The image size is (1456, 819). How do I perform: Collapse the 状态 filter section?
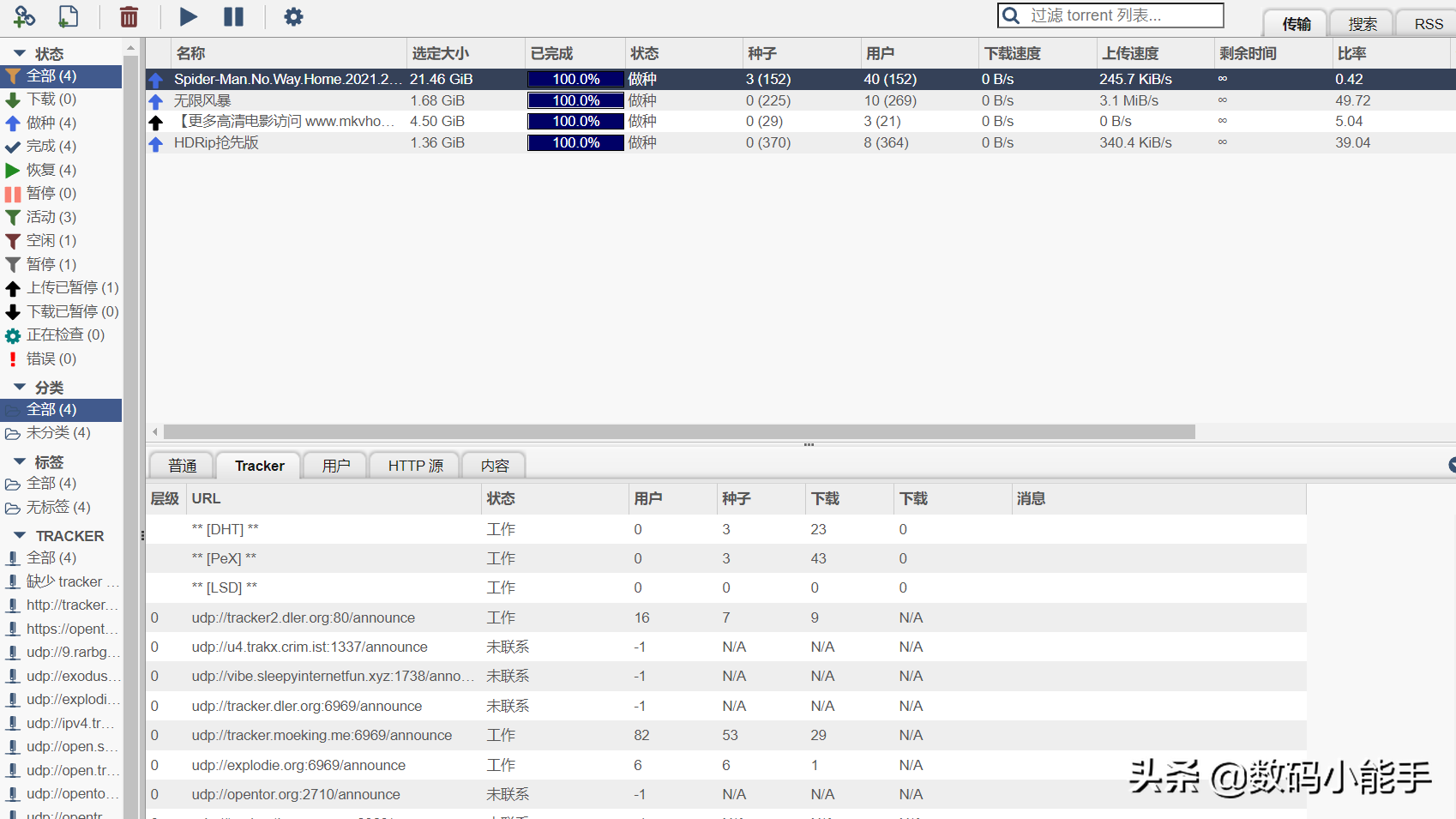click(20, 53)
